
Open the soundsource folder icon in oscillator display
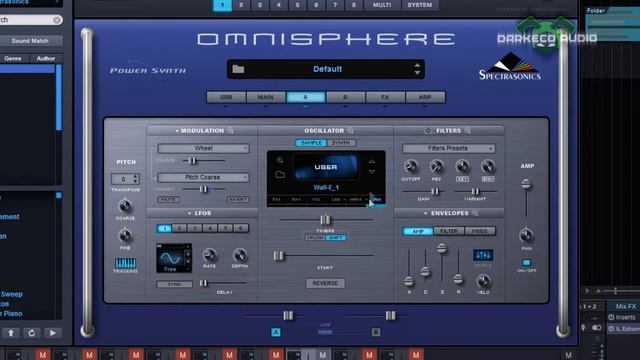point(280,175)
